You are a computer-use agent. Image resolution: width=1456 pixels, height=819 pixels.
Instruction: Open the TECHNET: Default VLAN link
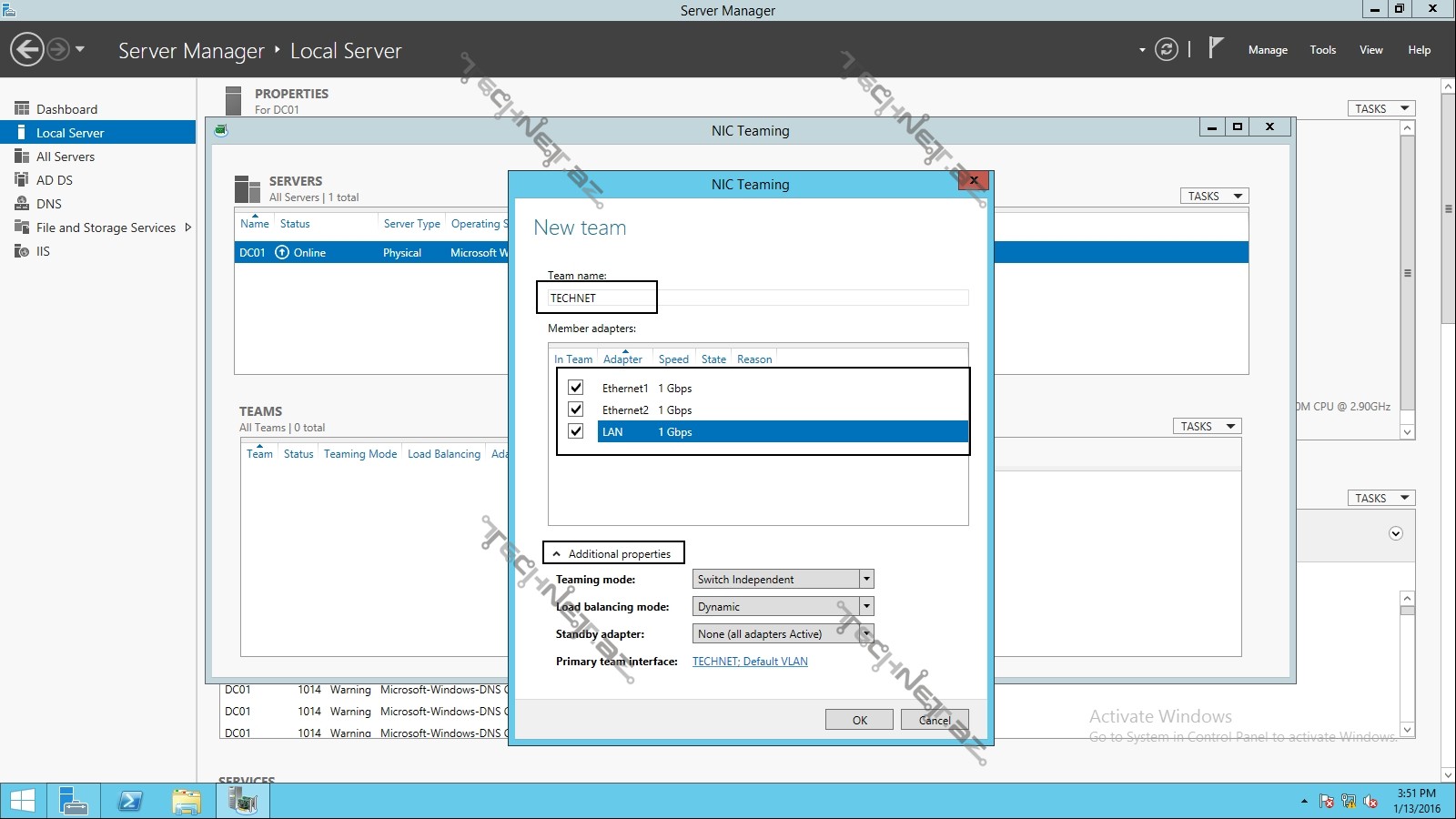tap(750, 662)
